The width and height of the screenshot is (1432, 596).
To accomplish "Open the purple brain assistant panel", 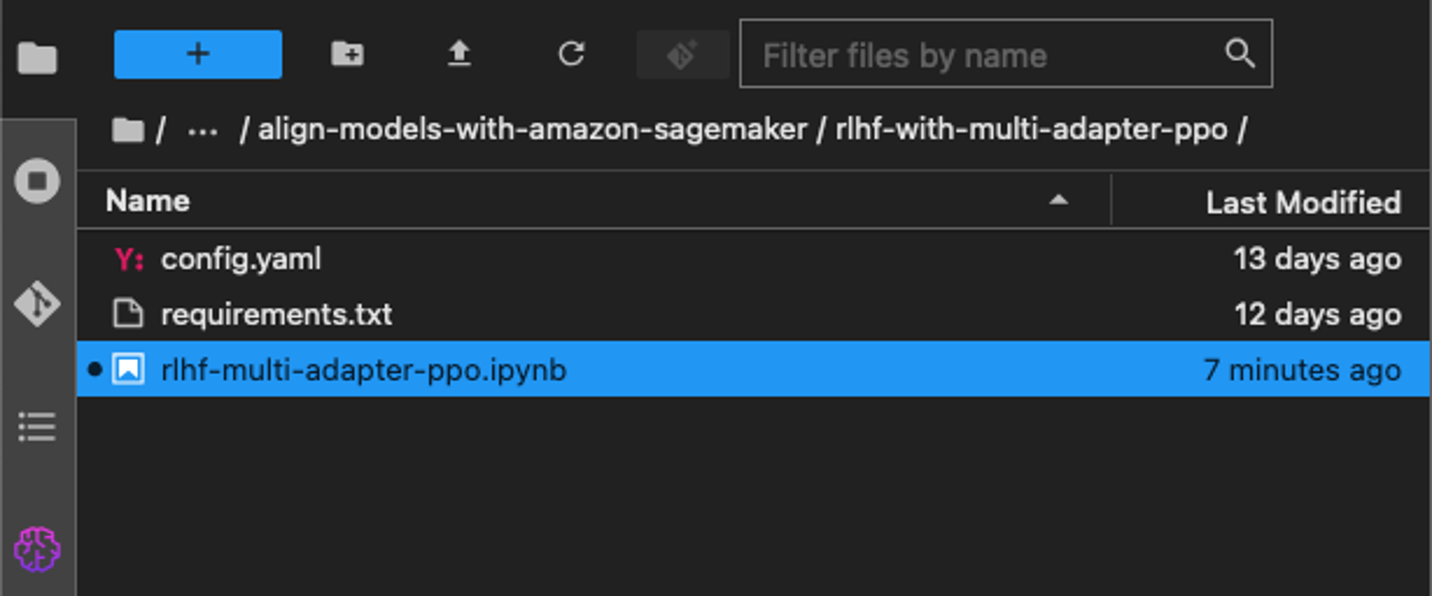I will (x=37, y=549).
